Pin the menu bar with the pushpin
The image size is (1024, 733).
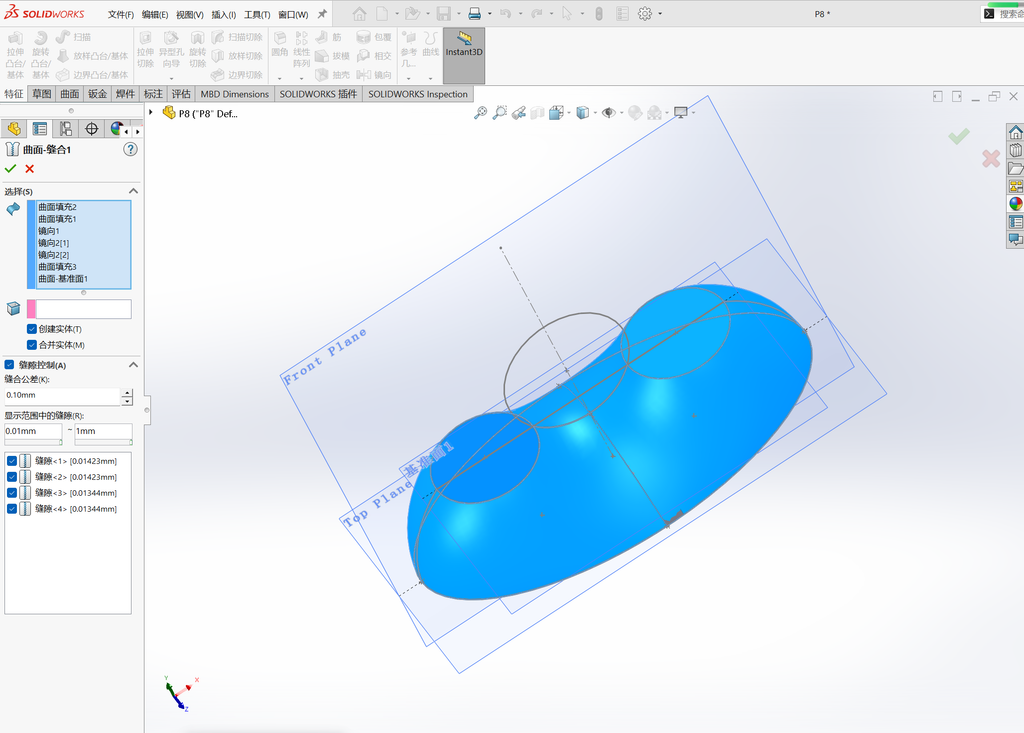[322, 14]
